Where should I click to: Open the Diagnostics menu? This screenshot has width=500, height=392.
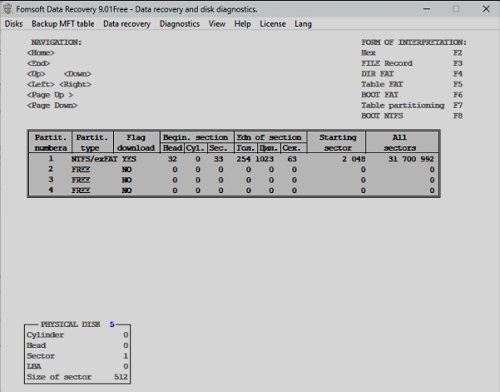click(x=179, y=24)
